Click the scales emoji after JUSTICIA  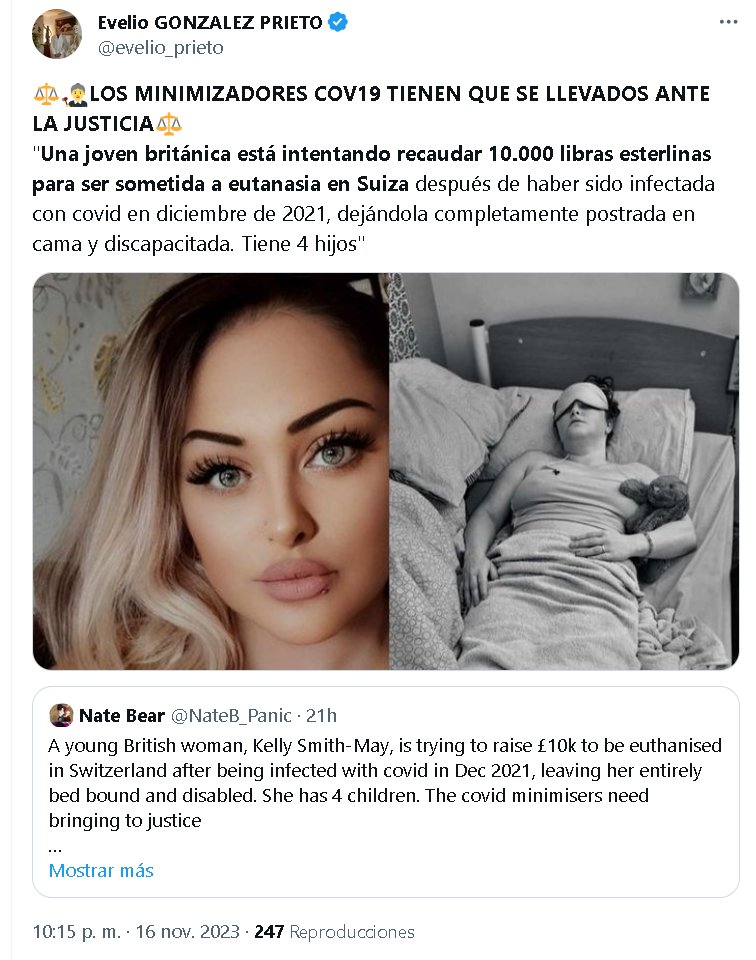(169, 124)
